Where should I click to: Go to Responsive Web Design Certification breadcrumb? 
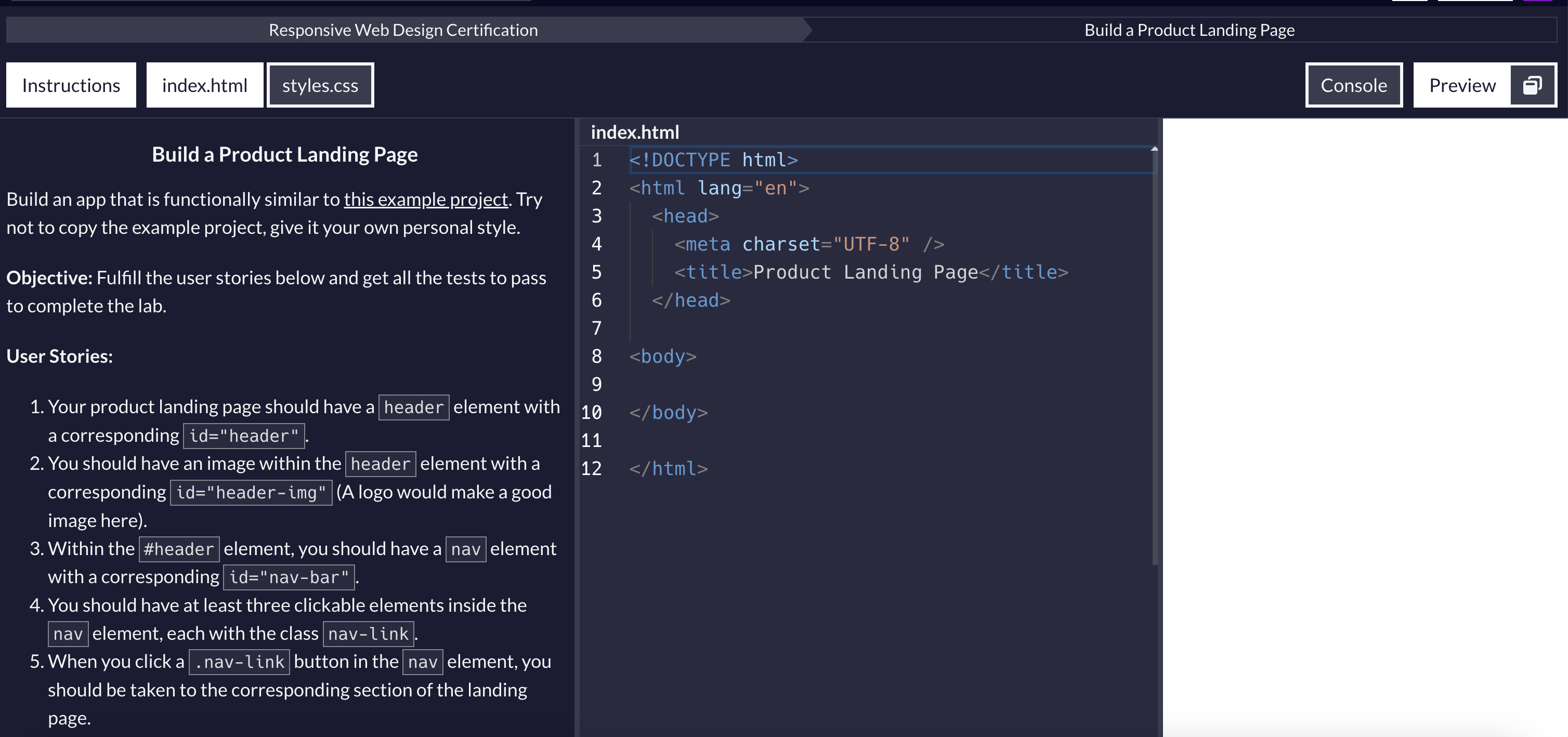coord(403,30)
